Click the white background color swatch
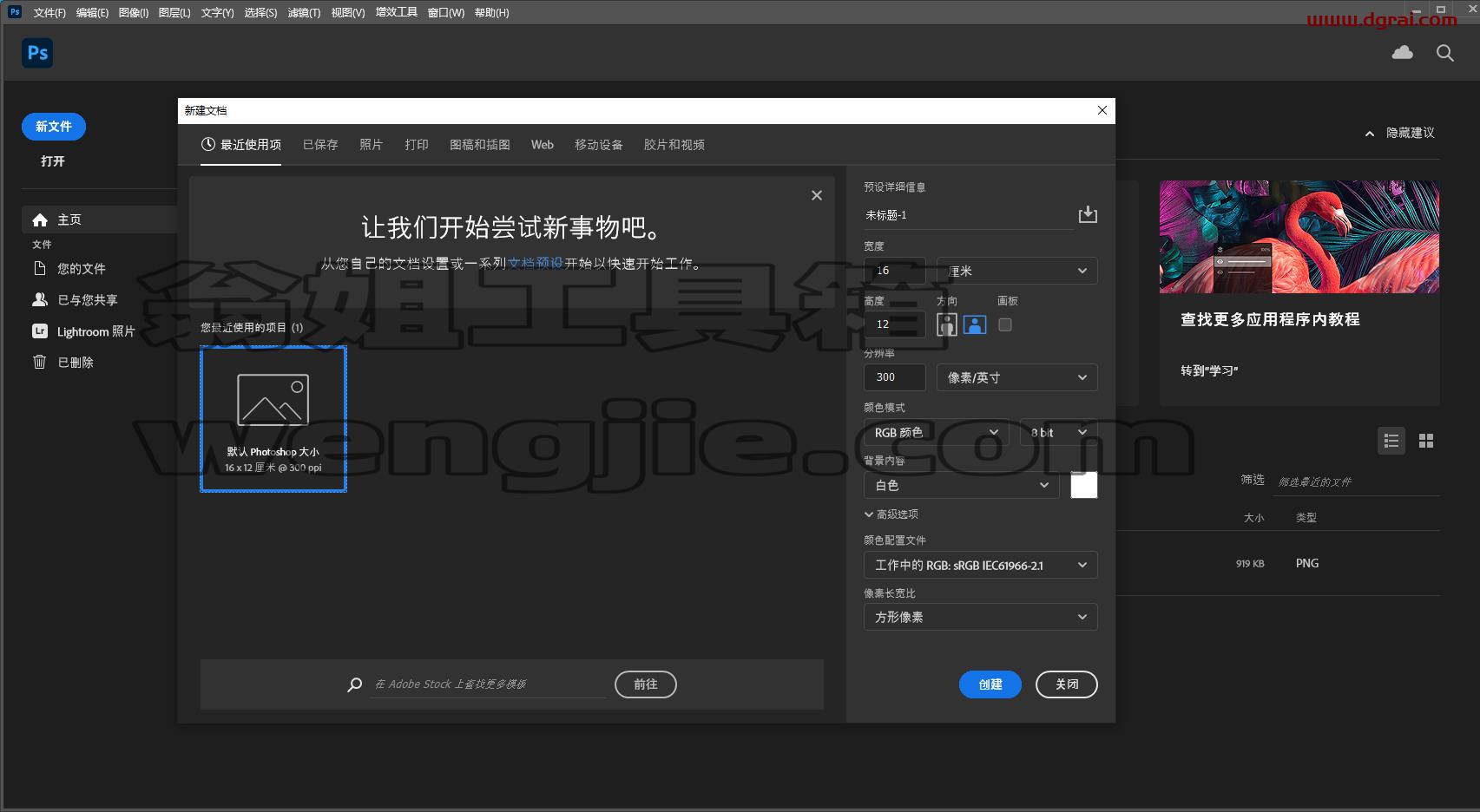This screenshot has height=812, width=1480. pos(1084,485)
